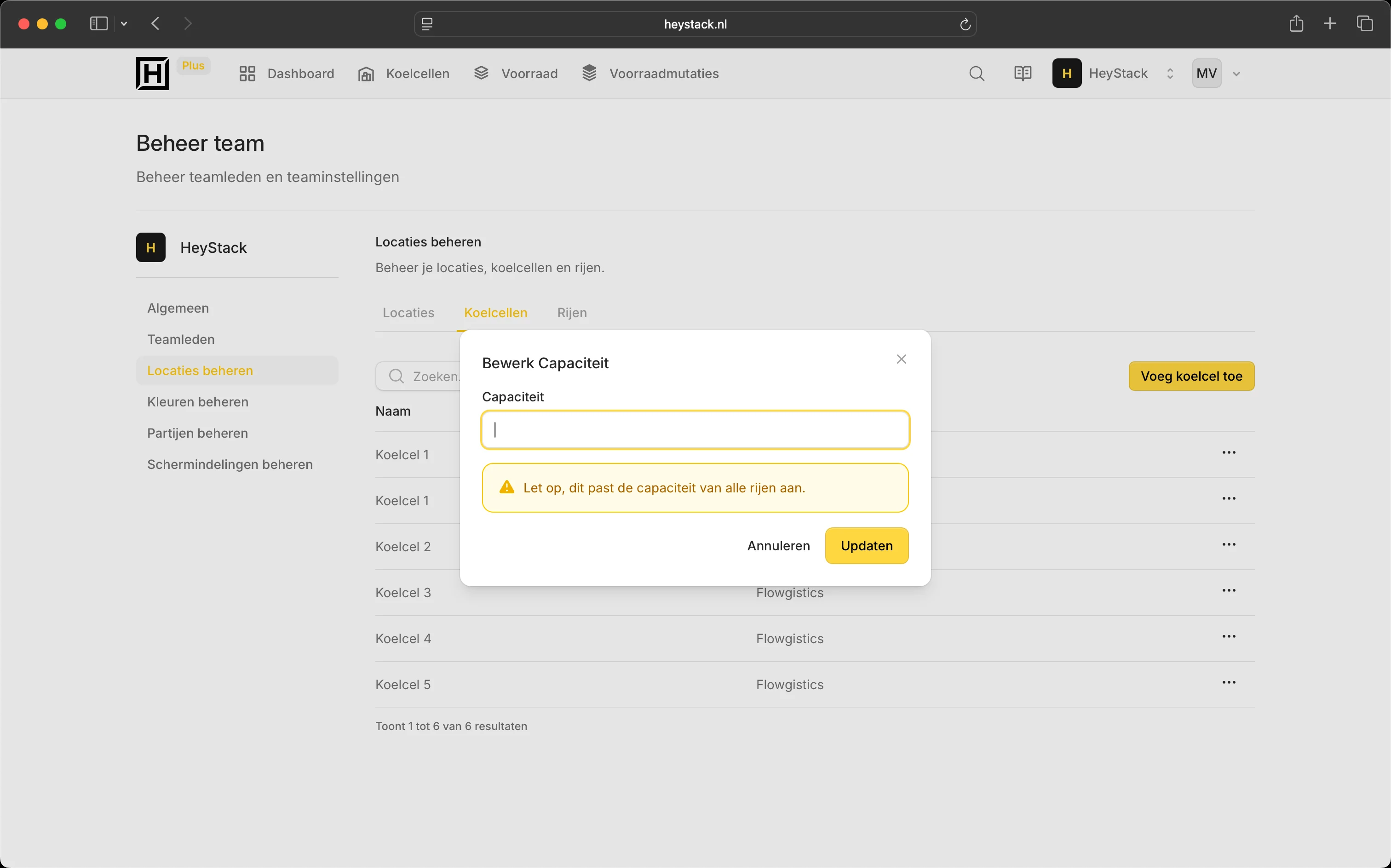Switch to the Rijen tab
This screenshot has width=1391, height=868.
coord(572,313)
